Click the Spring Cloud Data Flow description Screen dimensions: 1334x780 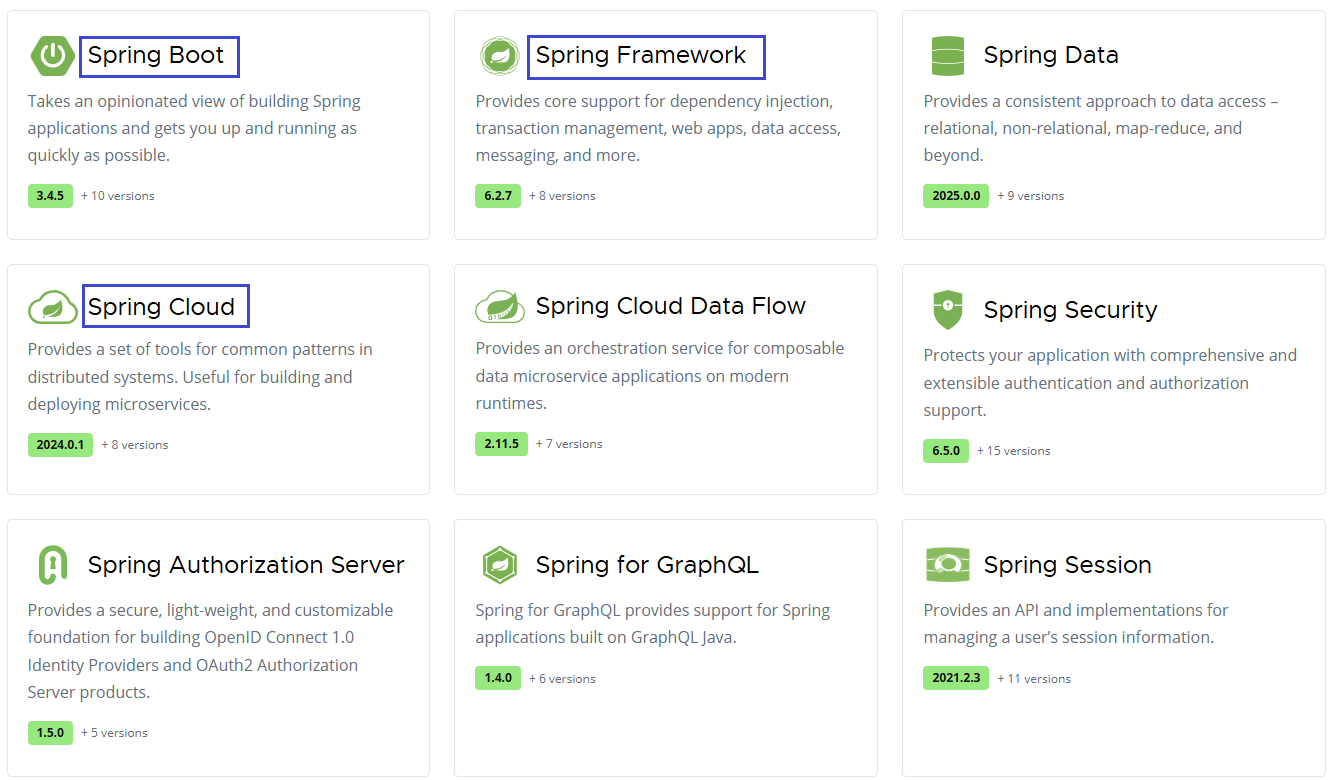pos(660,376)
